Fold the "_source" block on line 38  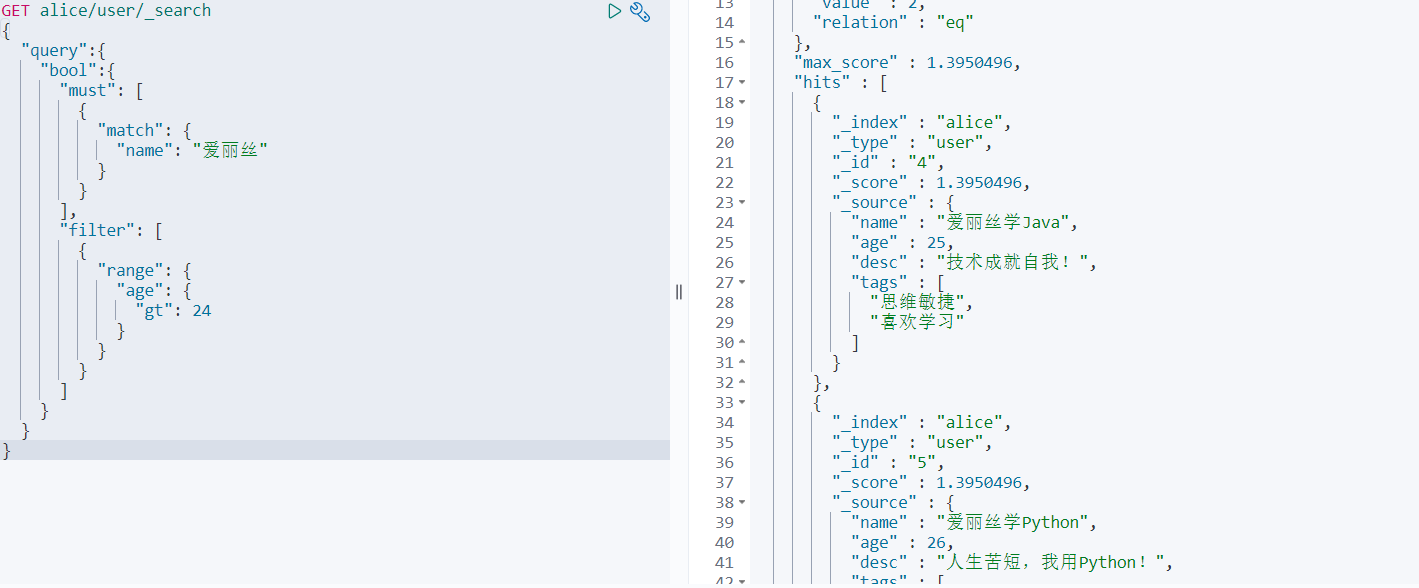(742, 503)
